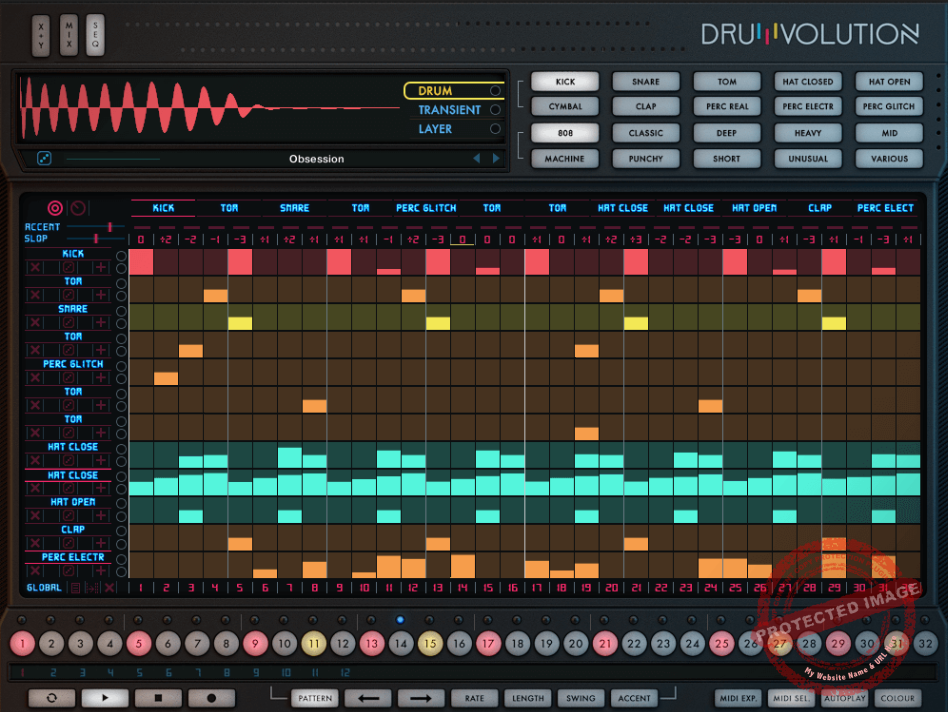Select the DRUM layer radio
Screen dimensions: 948x712
point(495,91)
